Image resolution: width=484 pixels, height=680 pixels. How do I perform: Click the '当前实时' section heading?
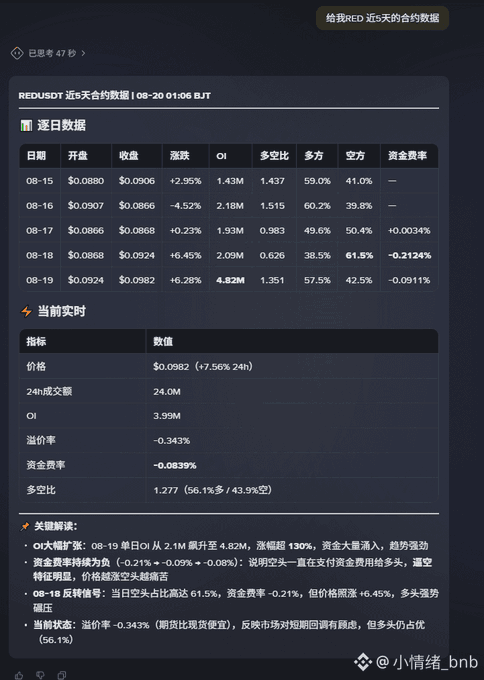click(x=62, y=311)
